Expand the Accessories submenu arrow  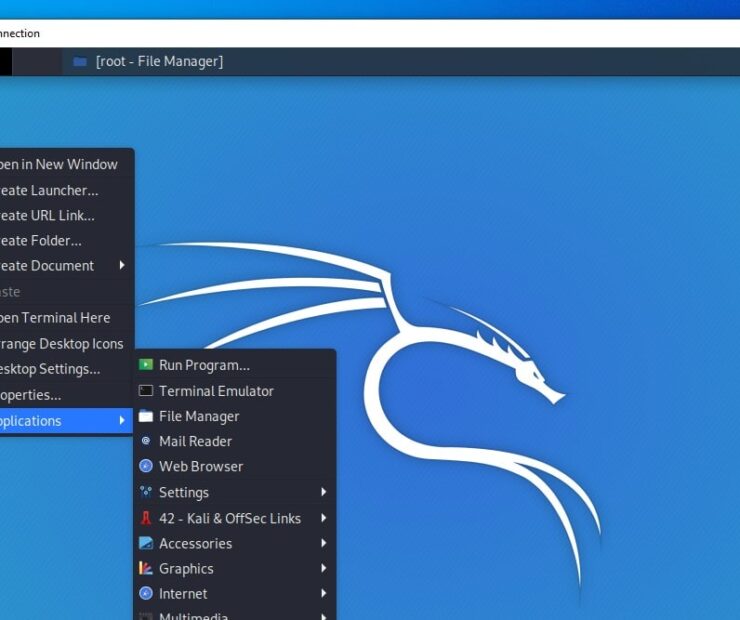click(324, 543)
